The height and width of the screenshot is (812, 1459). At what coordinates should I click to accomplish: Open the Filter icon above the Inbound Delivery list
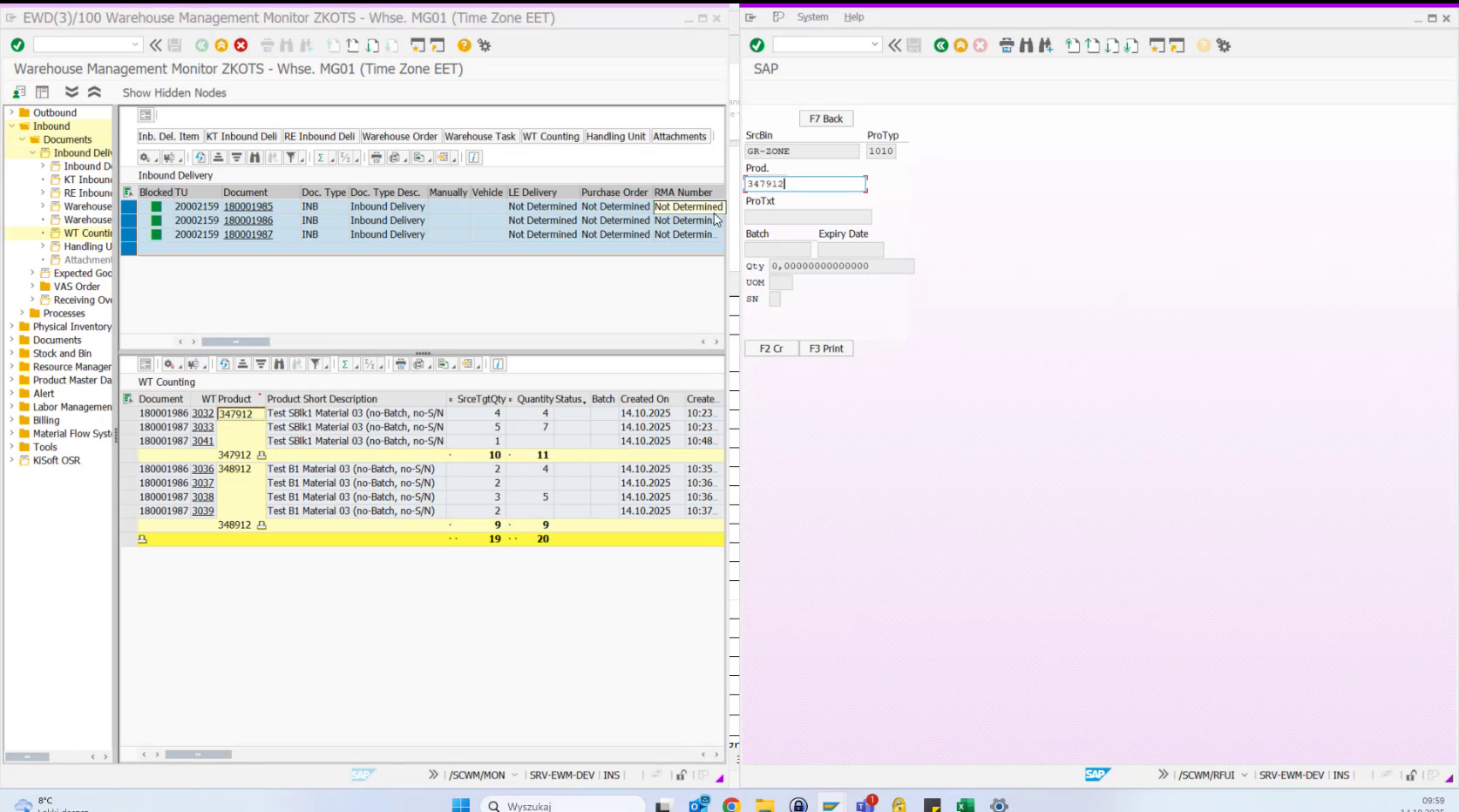292,158
